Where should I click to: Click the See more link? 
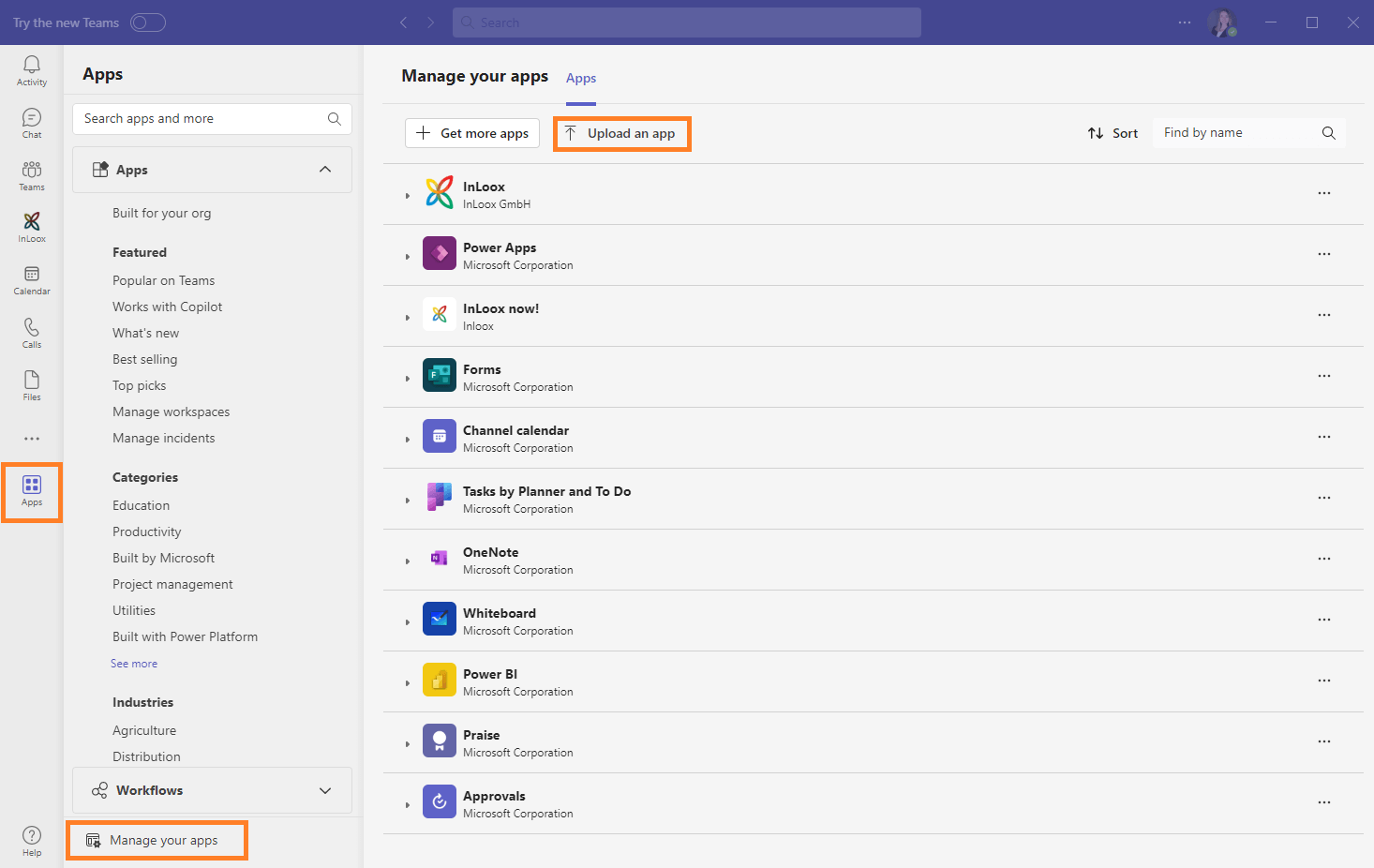(134, 664)
